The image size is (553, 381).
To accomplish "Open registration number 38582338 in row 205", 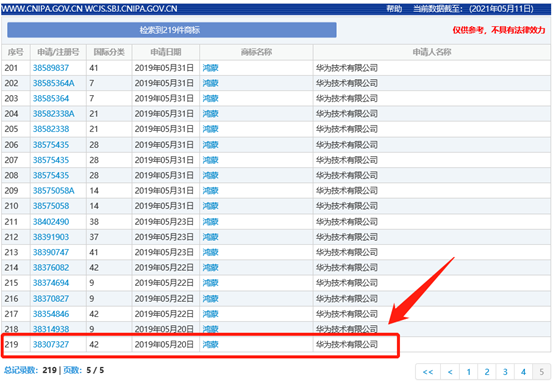I will (x=51, y=129).
